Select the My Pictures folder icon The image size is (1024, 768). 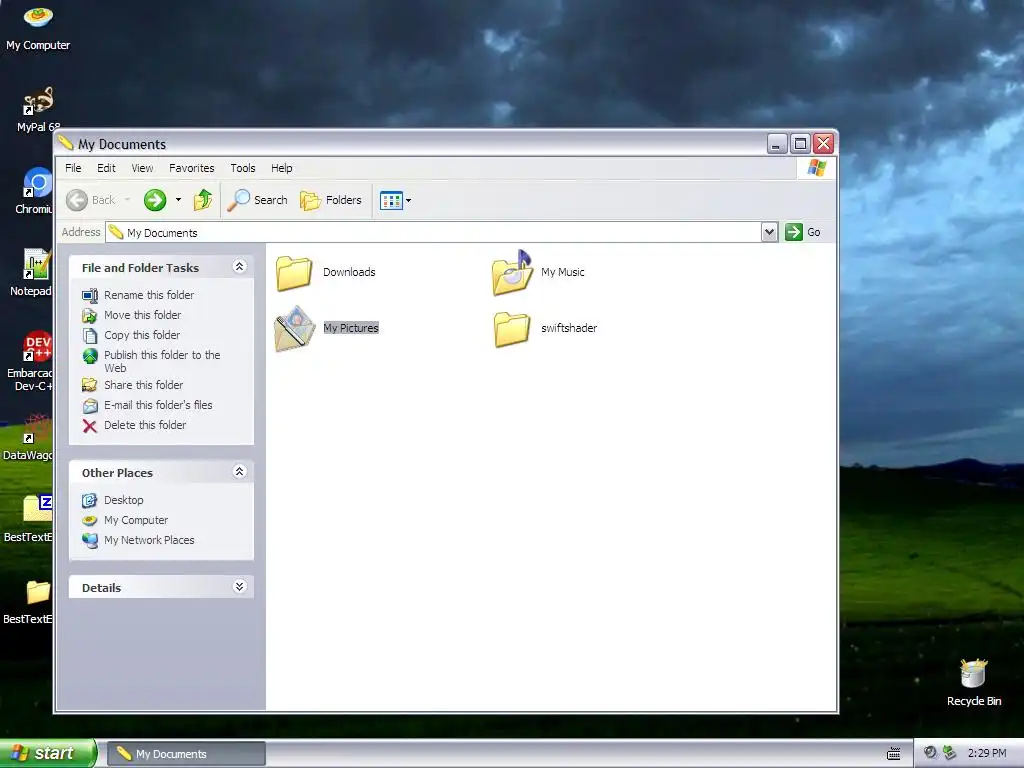(x=294, y=328)
